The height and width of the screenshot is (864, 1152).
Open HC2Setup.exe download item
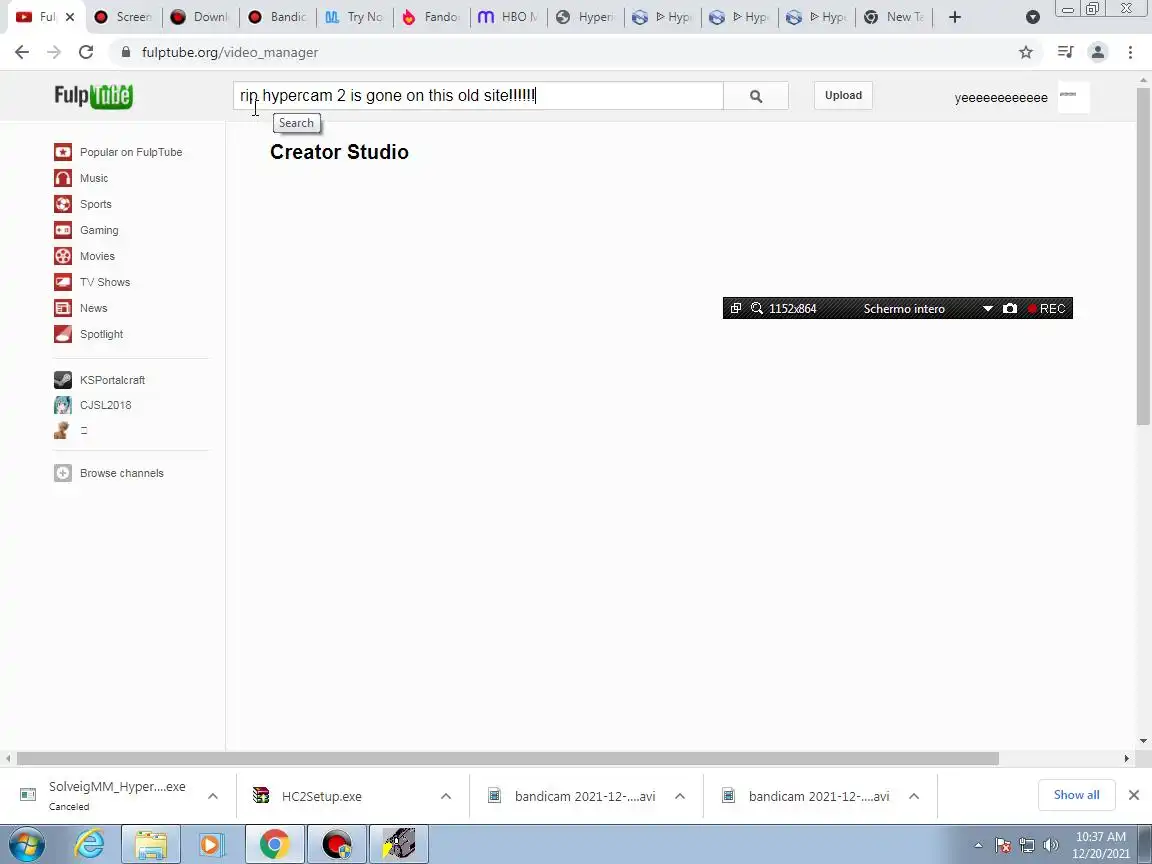[321, 796]
